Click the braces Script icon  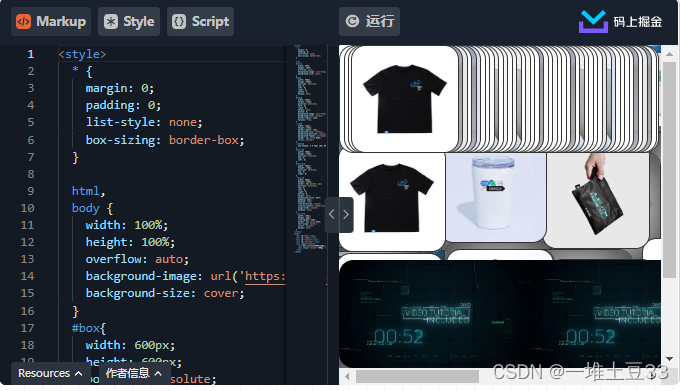click(179, 21)
